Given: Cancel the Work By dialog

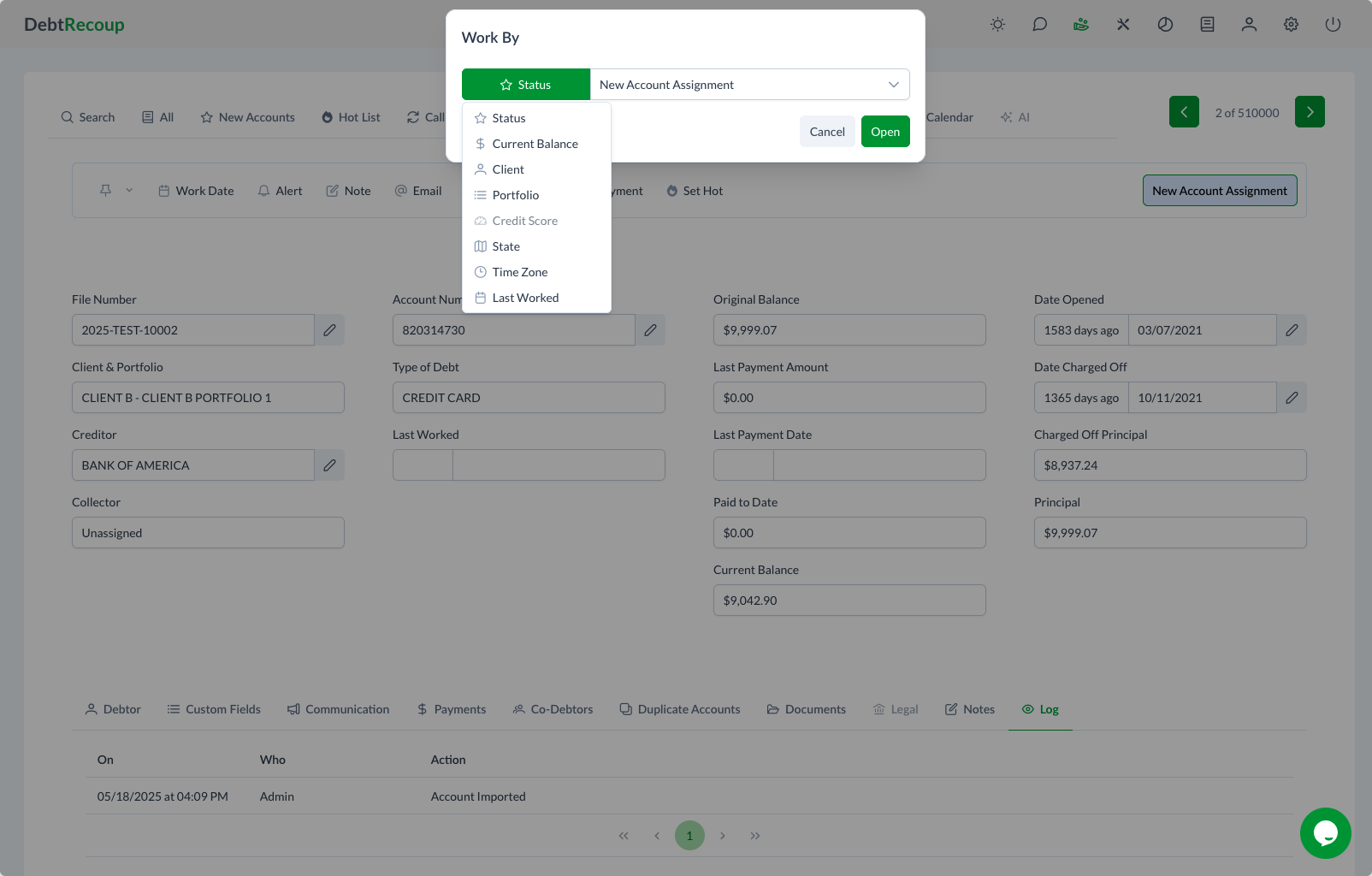Looking at the screenshot, I should (826, 132).
